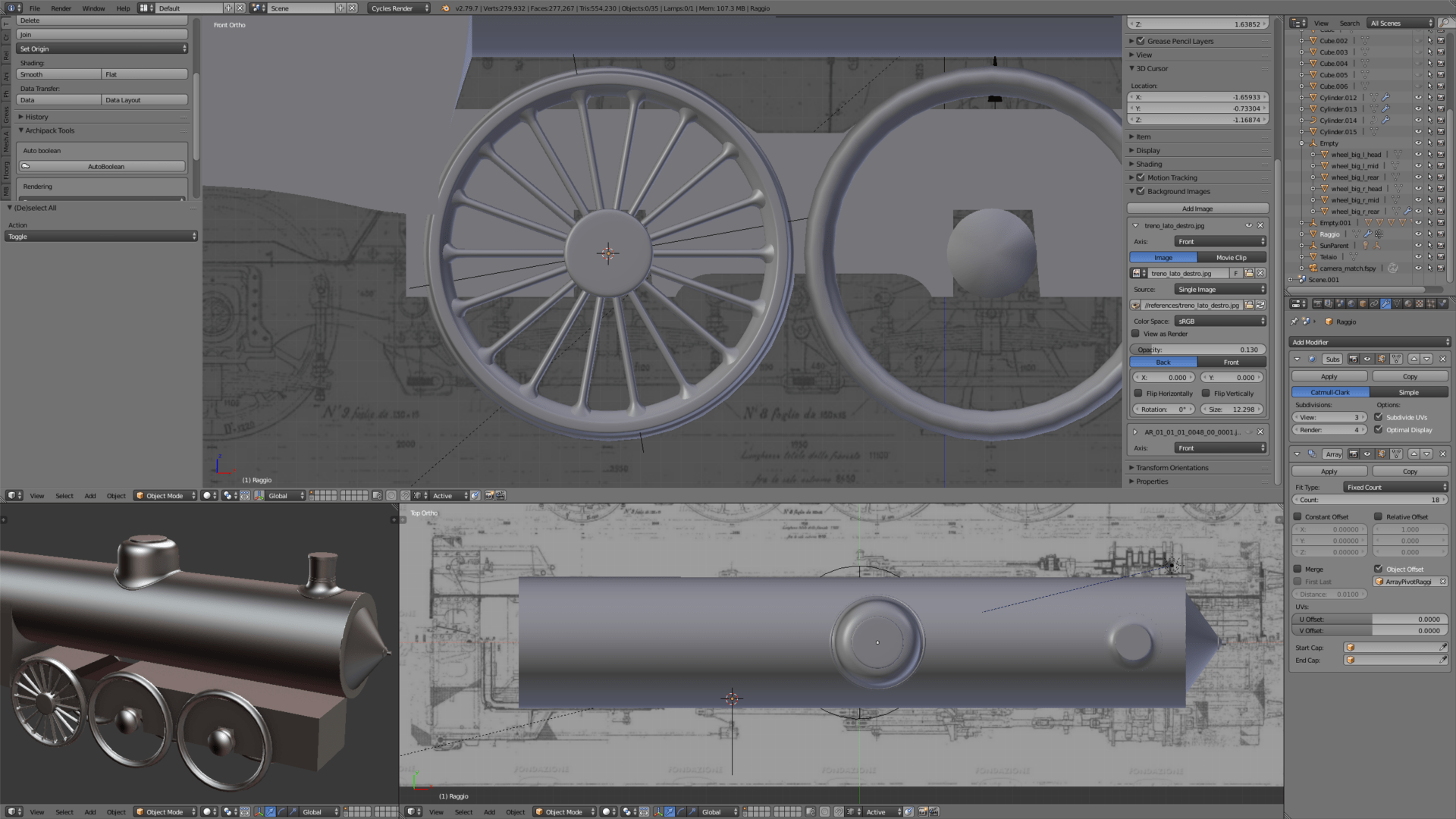Click the OpenGL render animation clapper icon in front view header
Screen dimensions: 1456x819
pos(500,495)
